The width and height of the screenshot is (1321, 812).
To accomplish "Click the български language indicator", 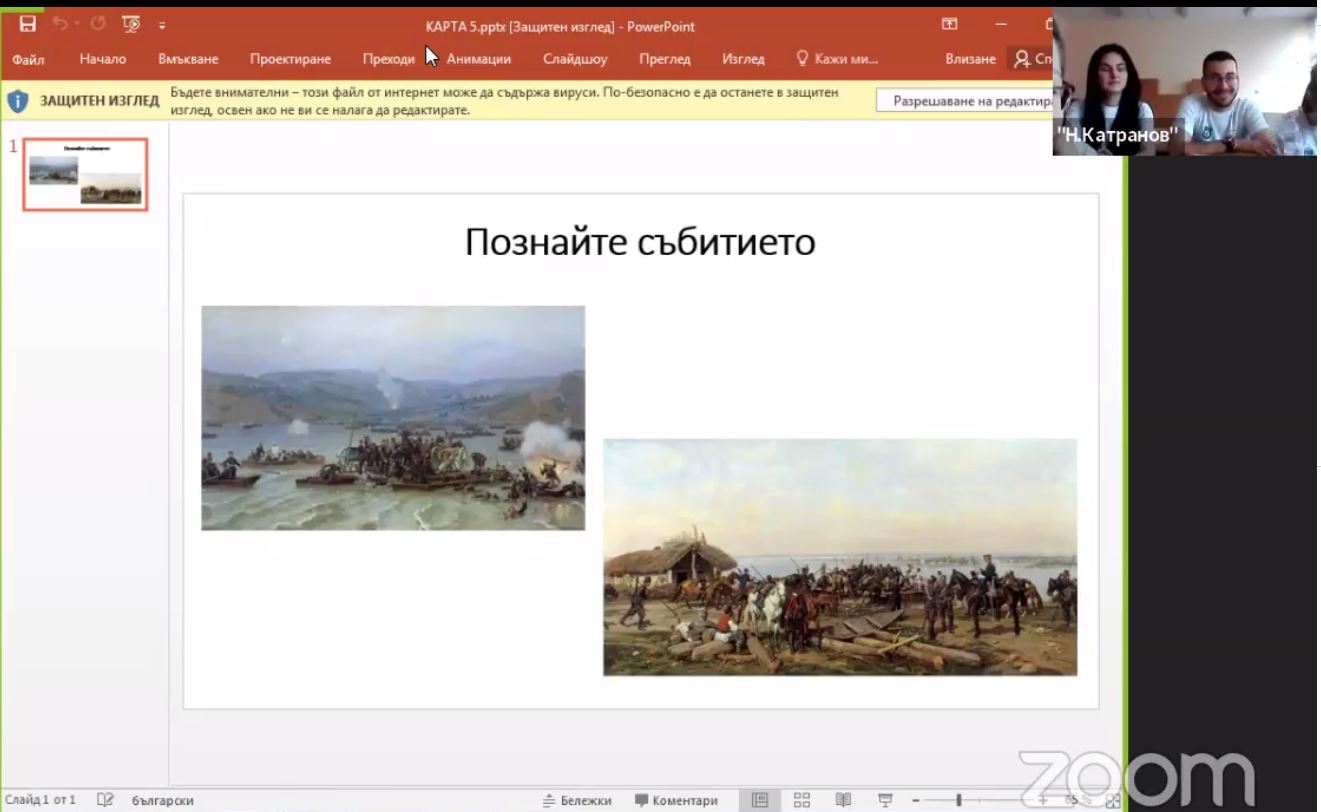I will pos(162,800).
